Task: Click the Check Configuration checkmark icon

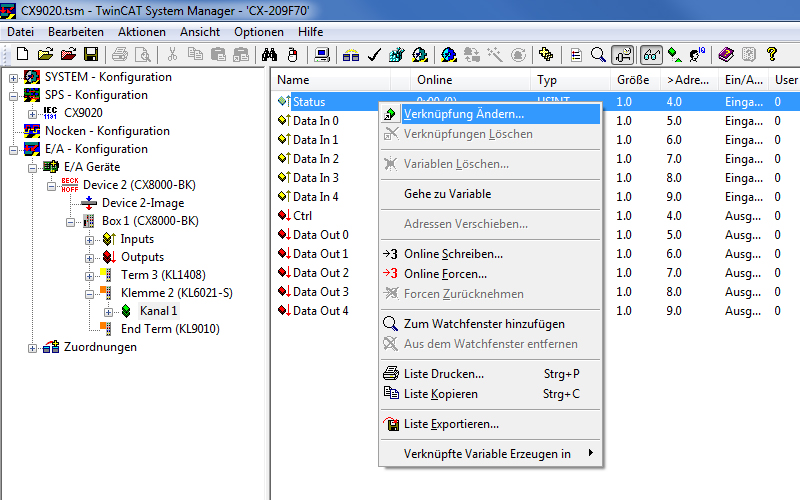Action: (x=374, y=54)
